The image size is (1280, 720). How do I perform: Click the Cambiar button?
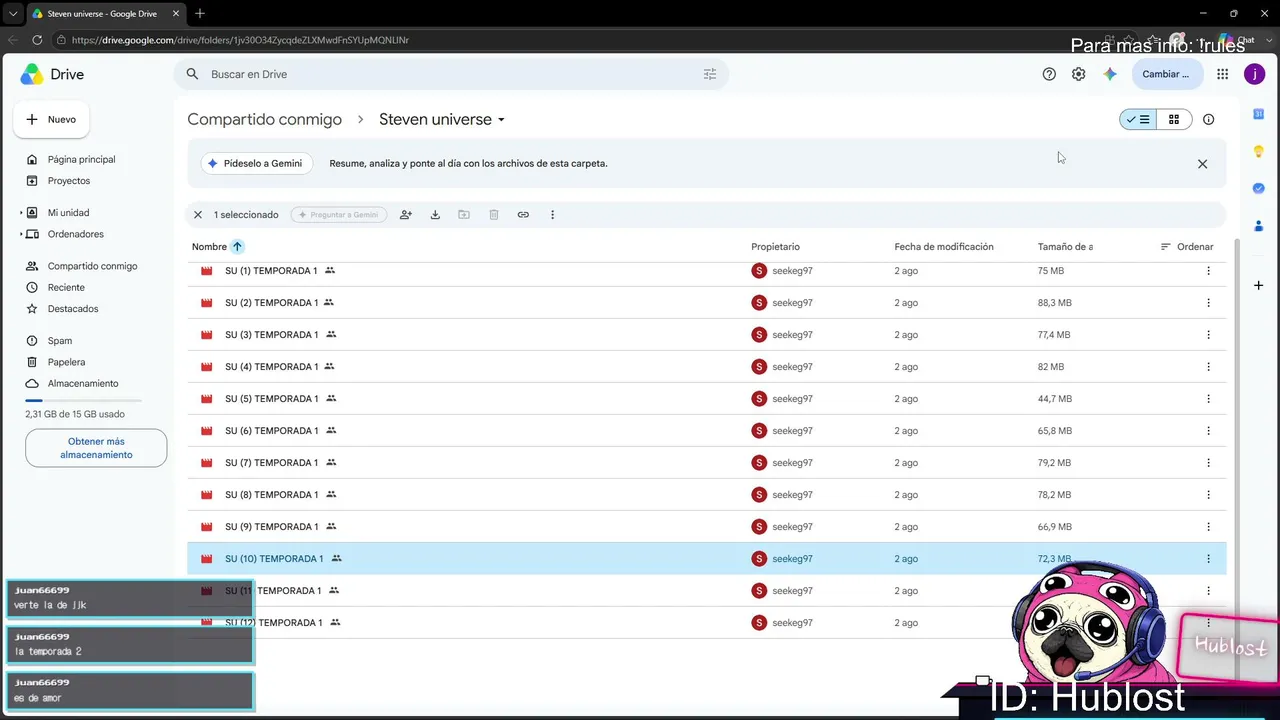1167,74
